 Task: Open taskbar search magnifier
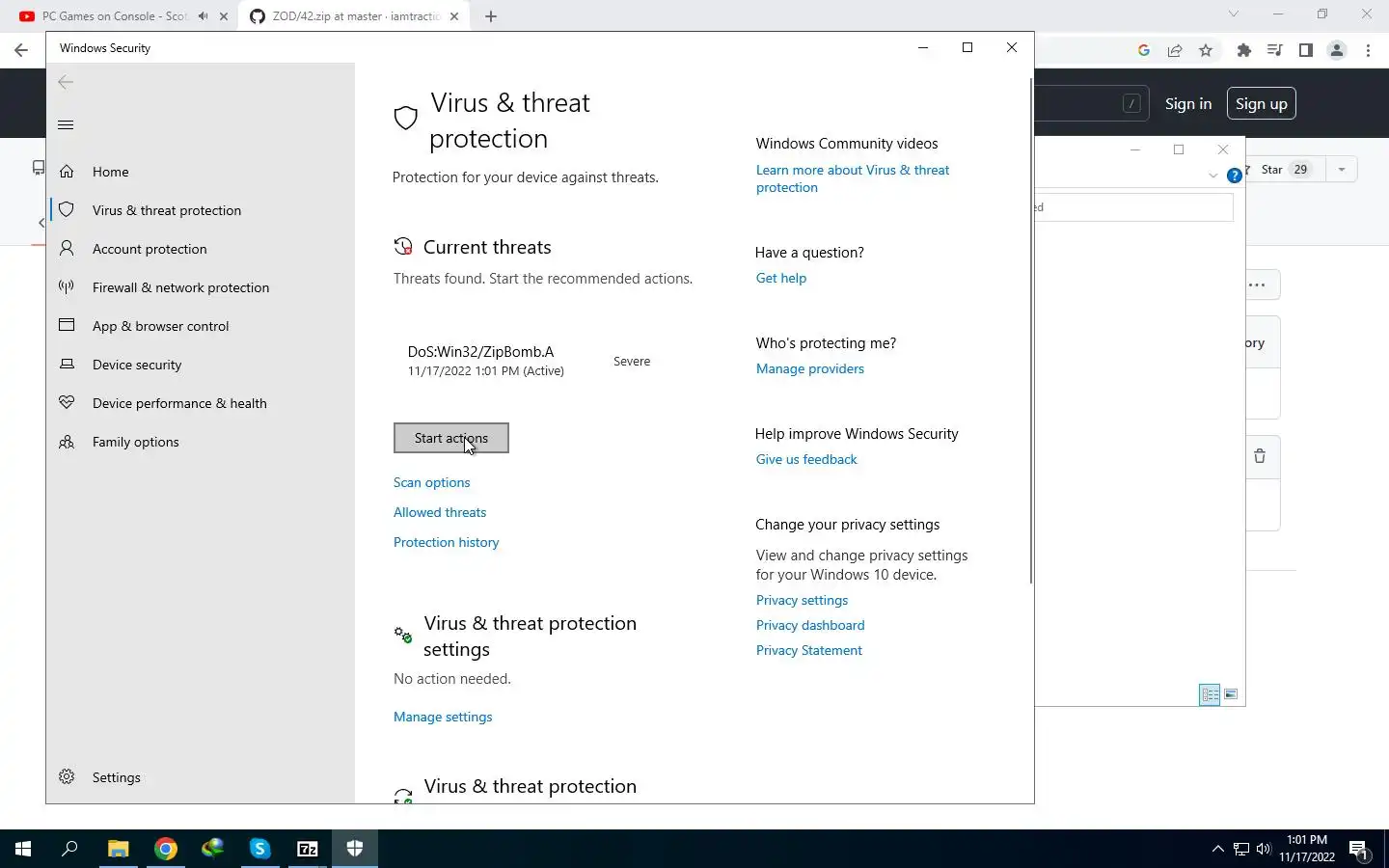coord(69,849)
